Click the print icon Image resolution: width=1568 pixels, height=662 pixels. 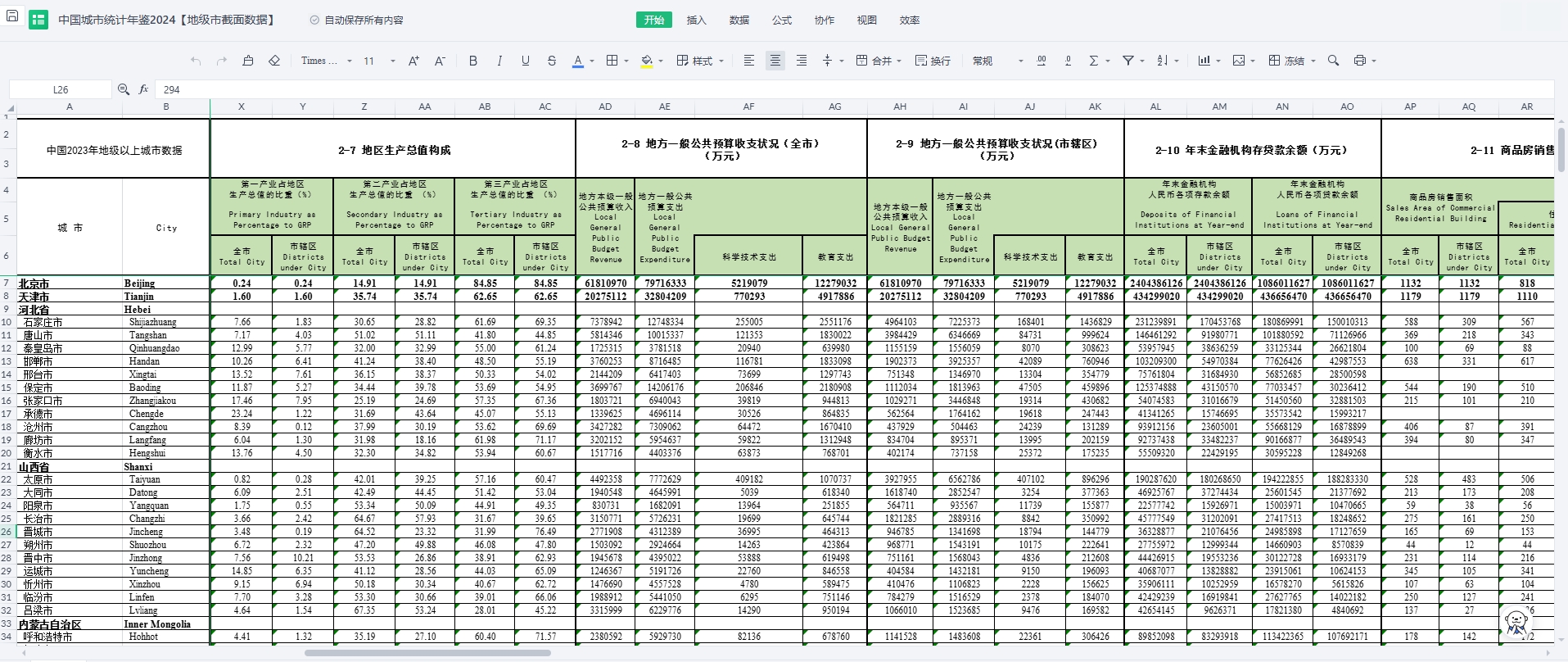pyautogui.click(x=1360, y=61)
